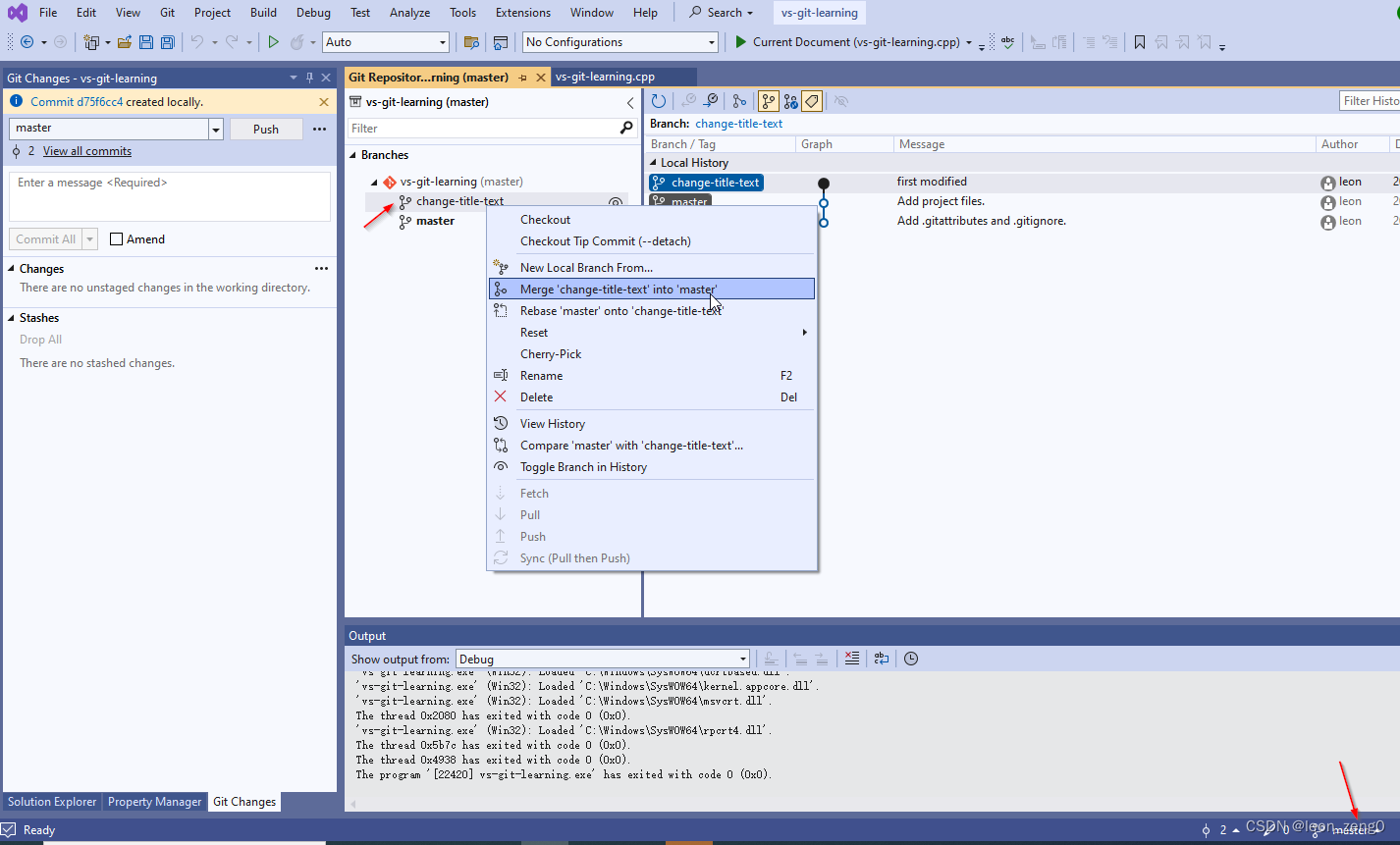1400x845 pixels.
Task: Choose Delete from the branch context menu
Action: point(652,397)
